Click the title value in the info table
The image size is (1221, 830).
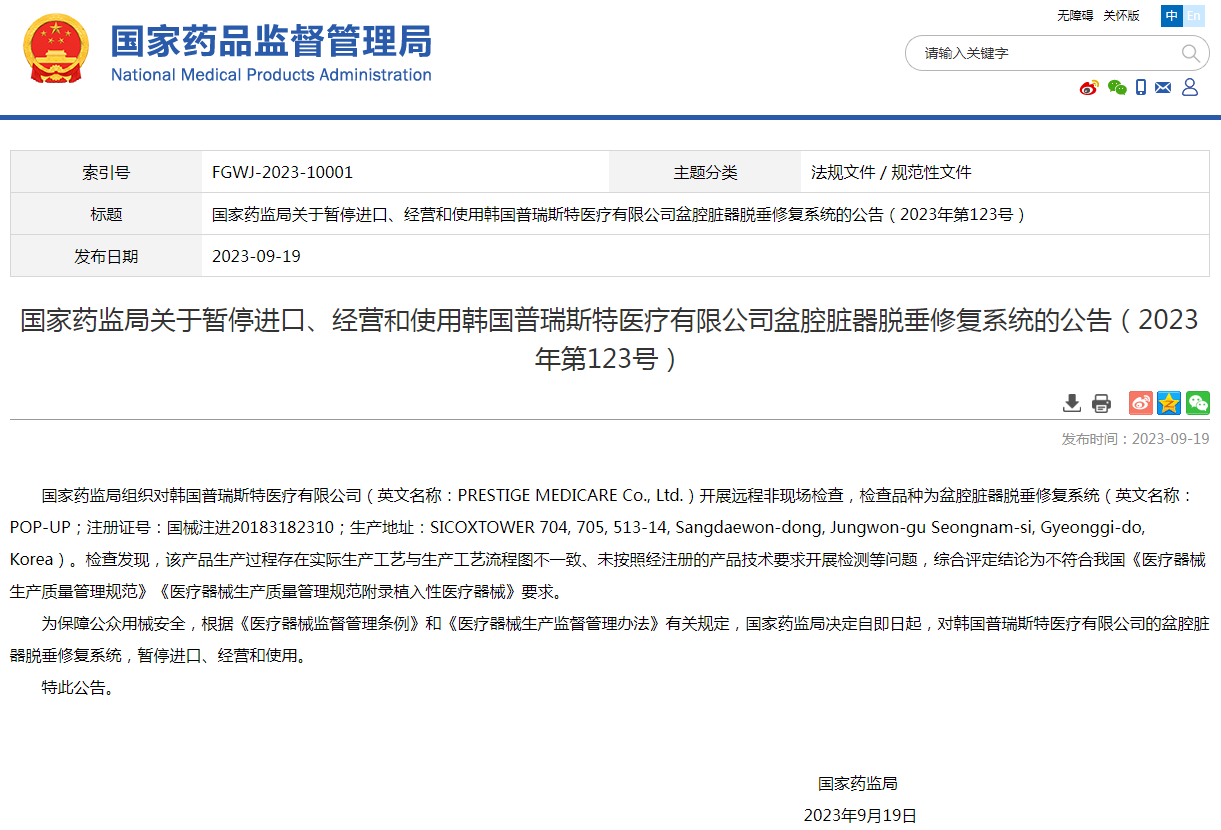pos(619,214)
